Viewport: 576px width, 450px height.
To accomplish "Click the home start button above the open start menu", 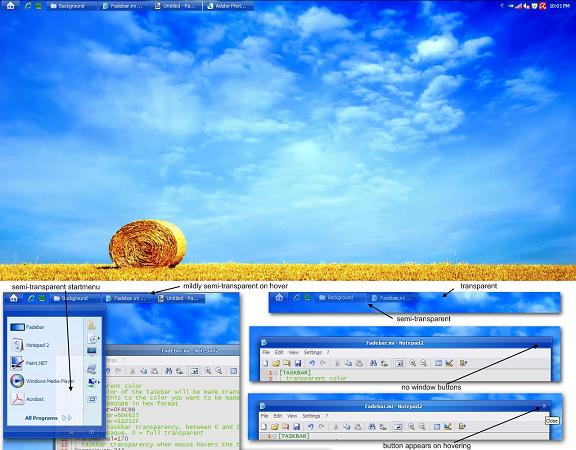I will [x=14, y=298].
